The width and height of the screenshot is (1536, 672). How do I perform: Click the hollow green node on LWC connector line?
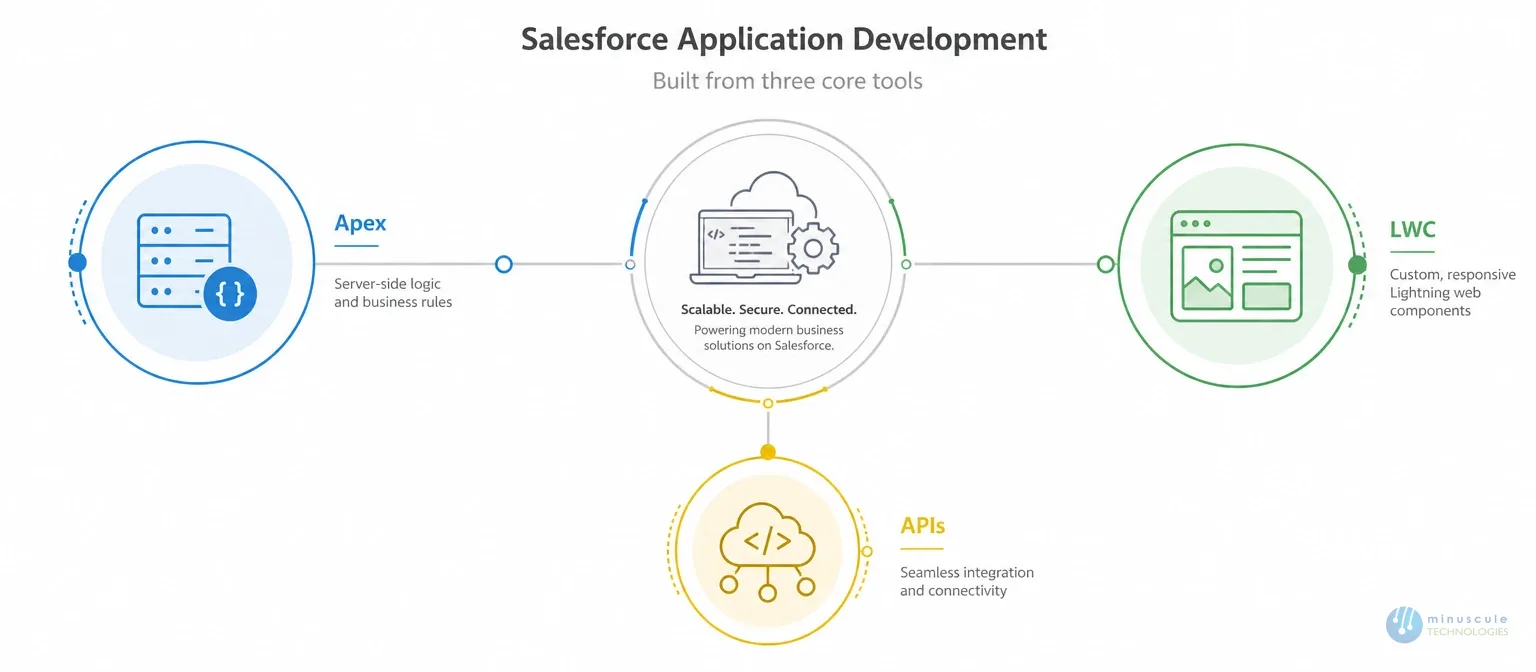(x=1105, y=265)
